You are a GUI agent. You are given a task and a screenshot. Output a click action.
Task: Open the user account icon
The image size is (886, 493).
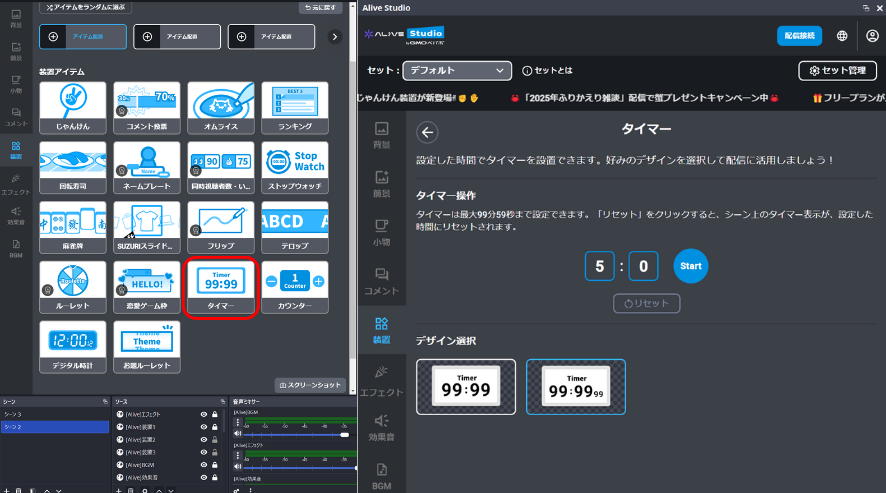872,36
